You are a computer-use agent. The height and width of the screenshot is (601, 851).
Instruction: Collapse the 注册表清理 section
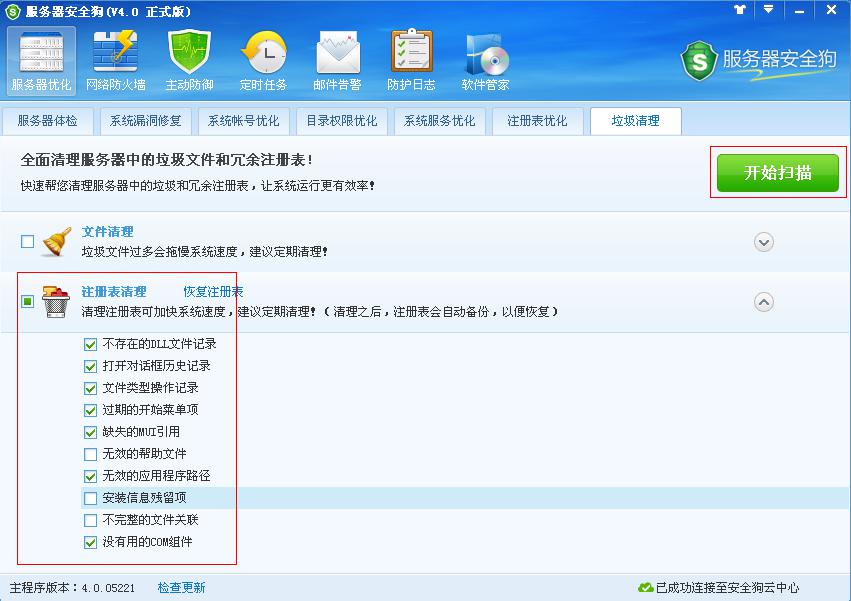tap(764, 301)
